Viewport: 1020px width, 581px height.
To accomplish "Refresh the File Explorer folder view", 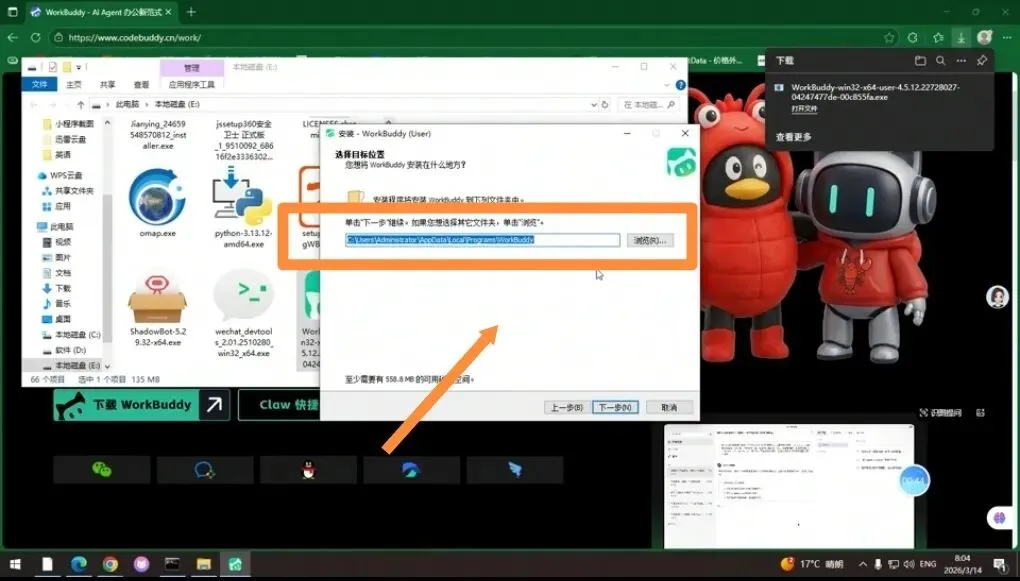I will click(x=605, y=104).
